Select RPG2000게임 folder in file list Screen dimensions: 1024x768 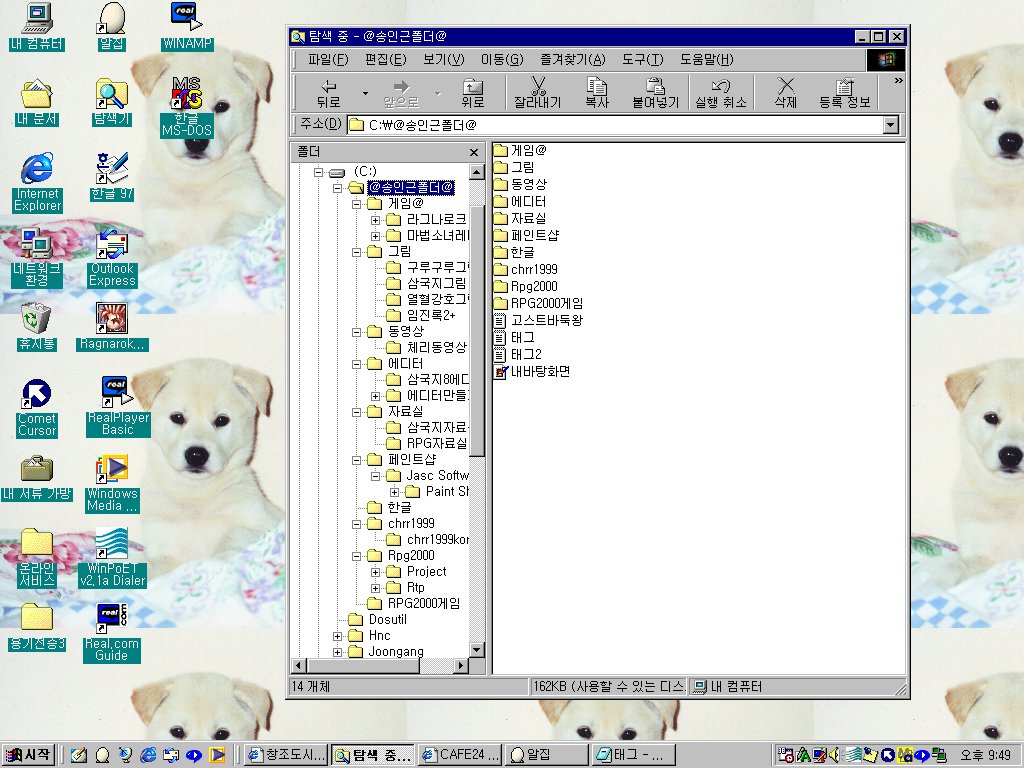[x=539, y=303]
